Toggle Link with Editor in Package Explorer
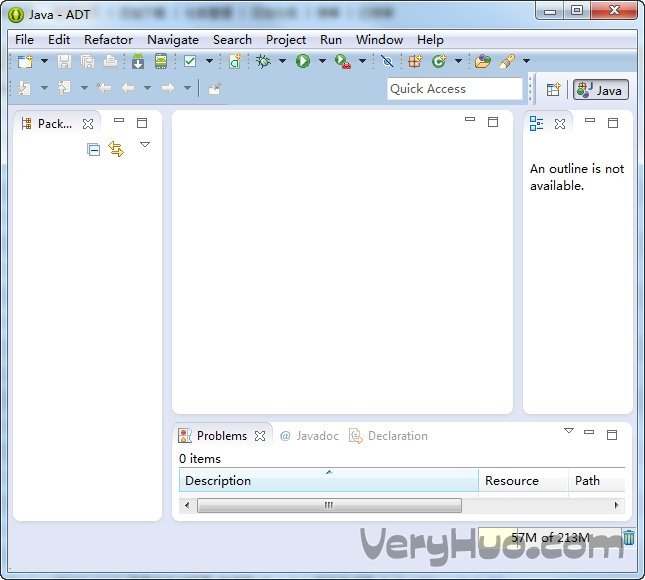The height and width of the screenshot is (580, 645). [116, 149]
